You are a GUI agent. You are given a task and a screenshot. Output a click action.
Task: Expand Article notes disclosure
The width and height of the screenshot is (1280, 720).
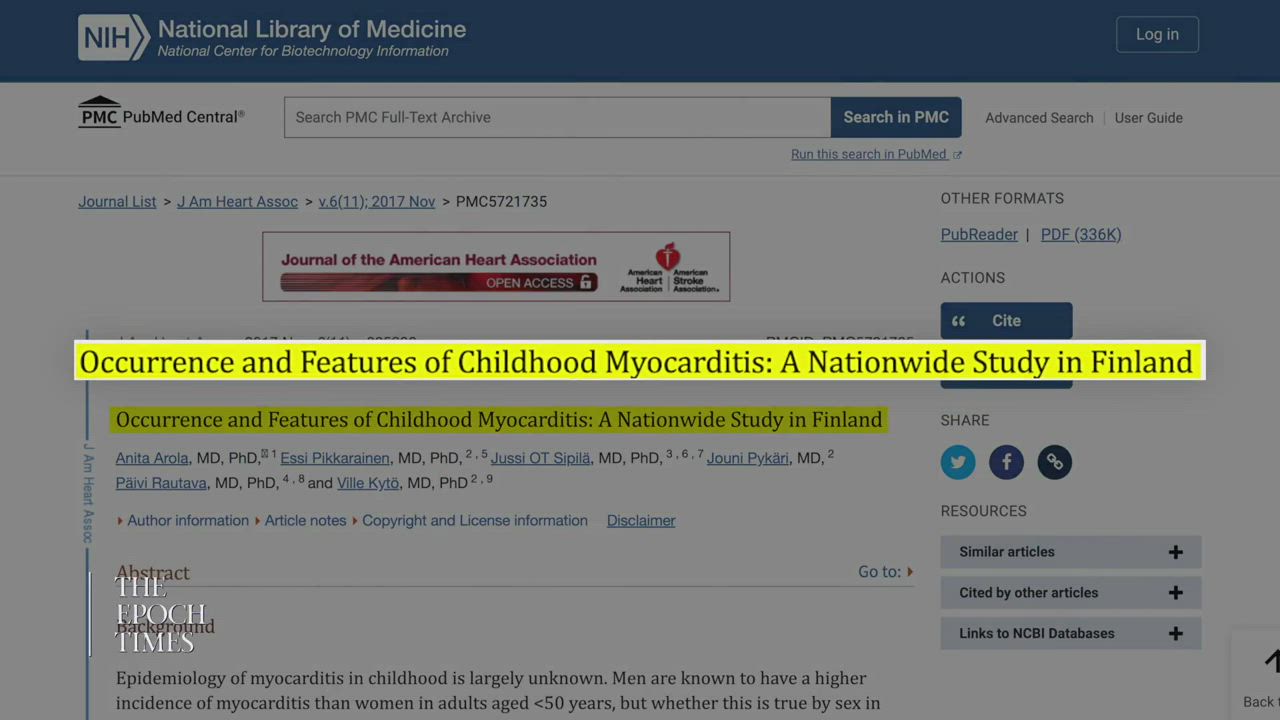coord(305,521)
